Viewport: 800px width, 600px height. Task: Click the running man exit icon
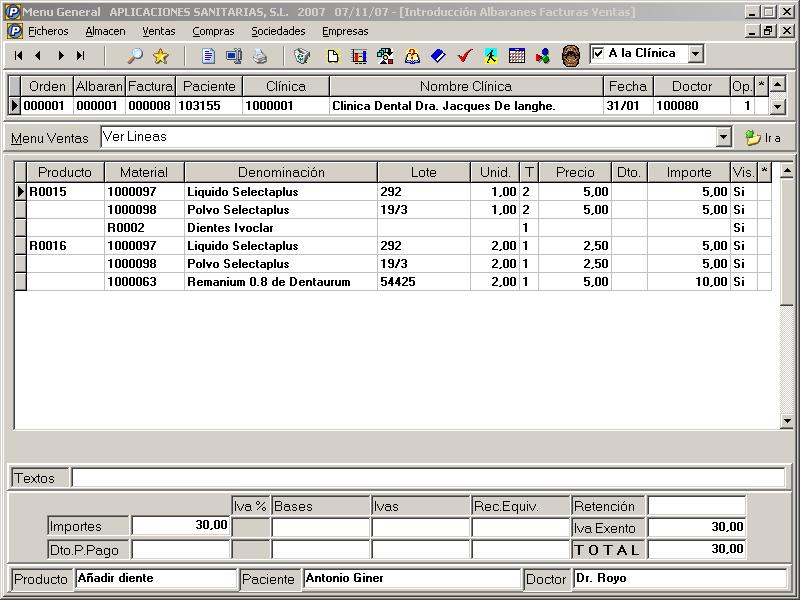click(491, 56)
